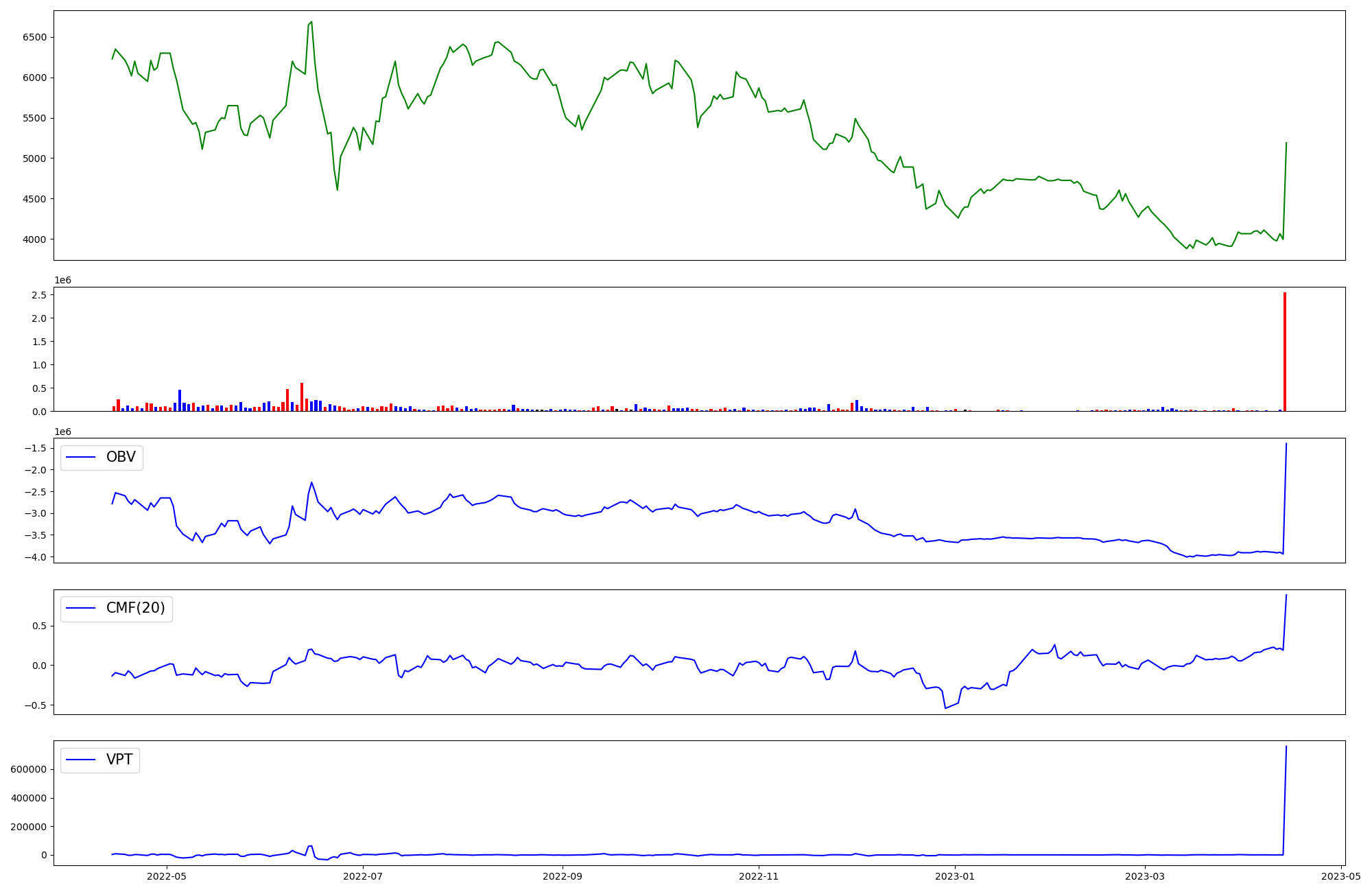The height and width of the screenshot is (892, 1372).
Task: Click the 600000 VPT axis label
Action: click(28, 769)
